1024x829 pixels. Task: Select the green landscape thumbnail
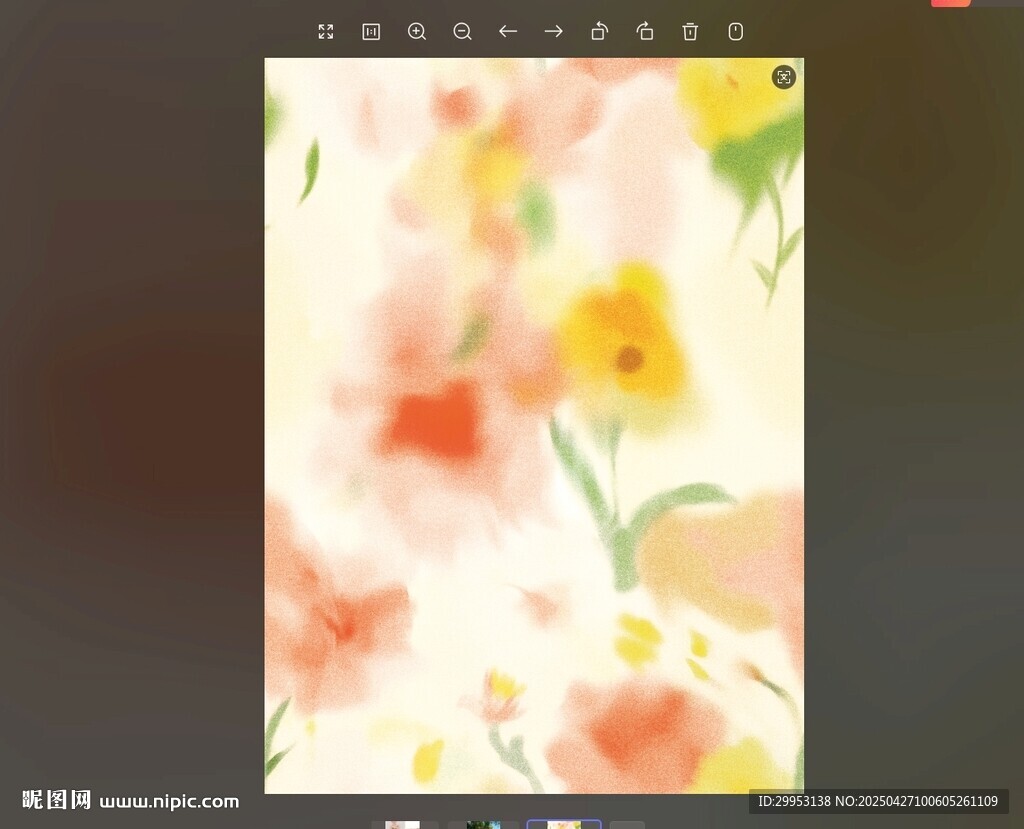point(485,823)
